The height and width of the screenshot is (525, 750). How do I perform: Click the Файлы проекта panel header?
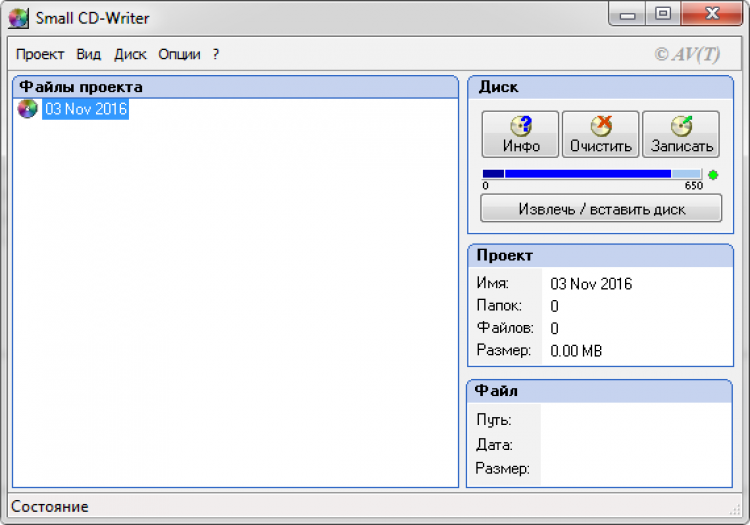[236, 87]
